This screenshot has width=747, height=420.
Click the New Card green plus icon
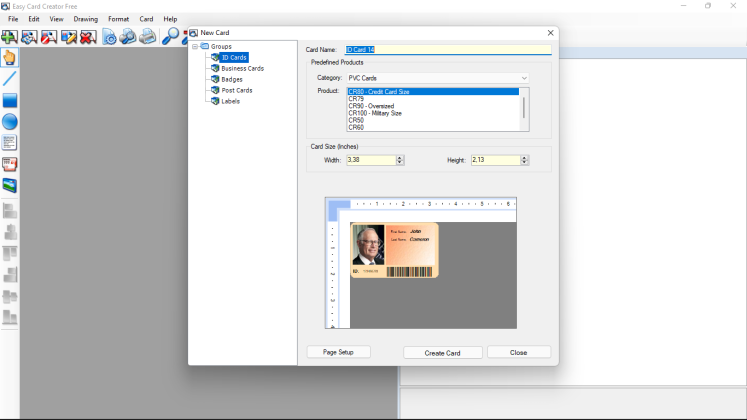click(10, 37)
